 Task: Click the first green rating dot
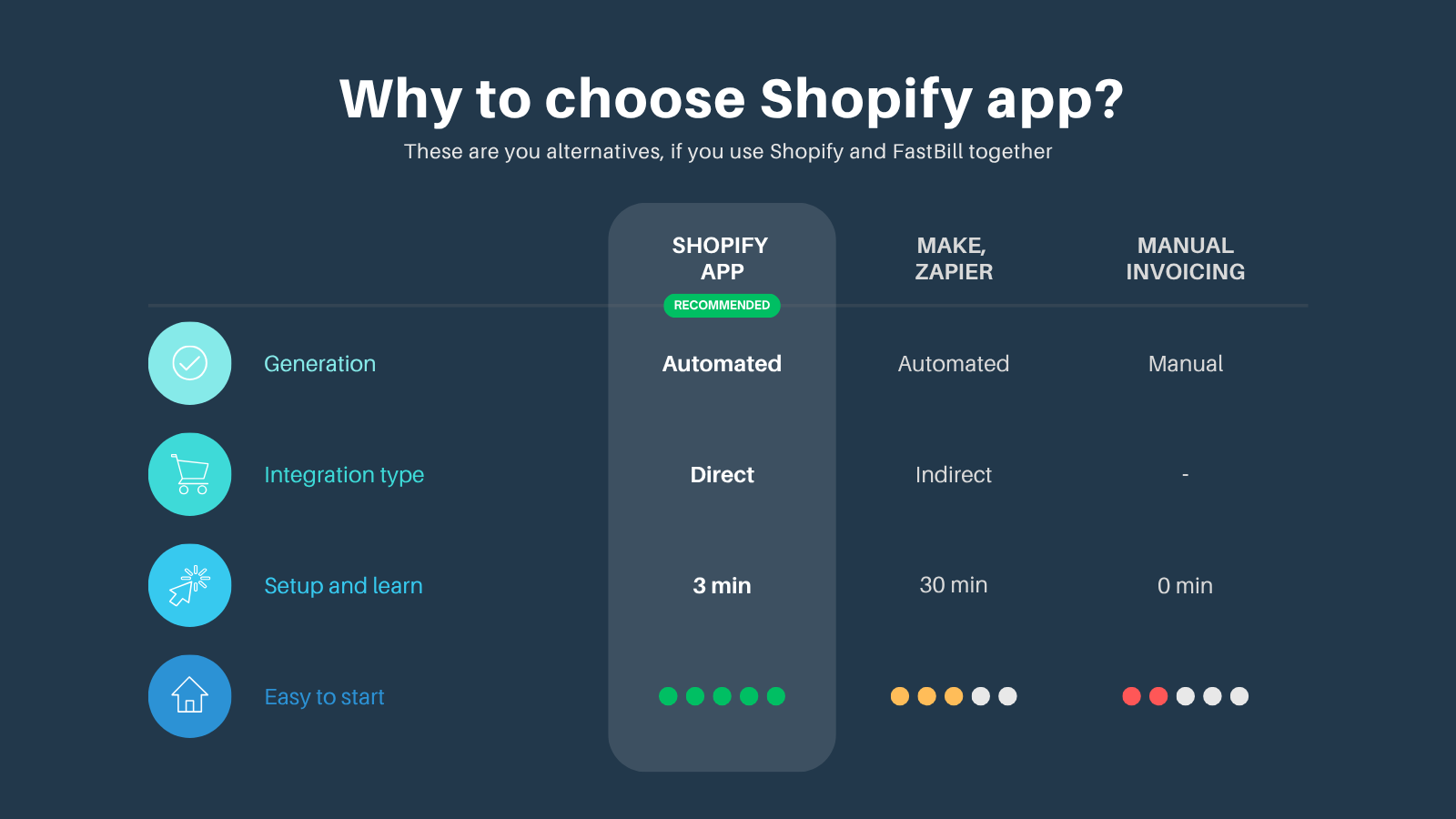(x=668, y=696)
